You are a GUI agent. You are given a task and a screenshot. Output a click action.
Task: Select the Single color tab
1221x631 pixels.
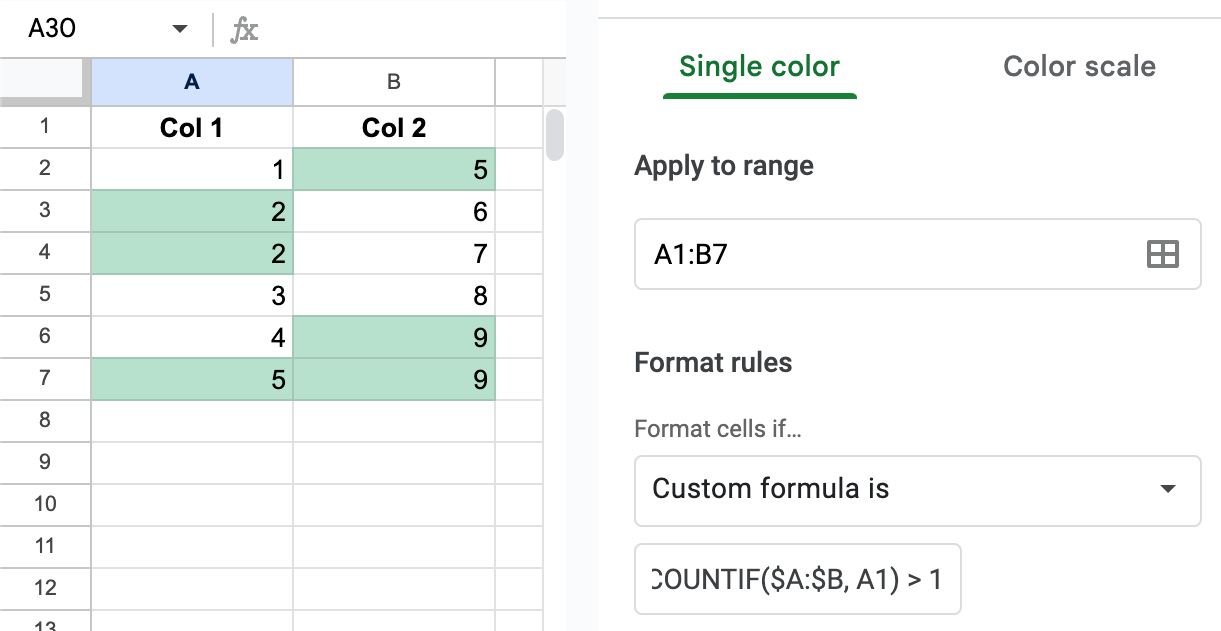coord(759,66)
